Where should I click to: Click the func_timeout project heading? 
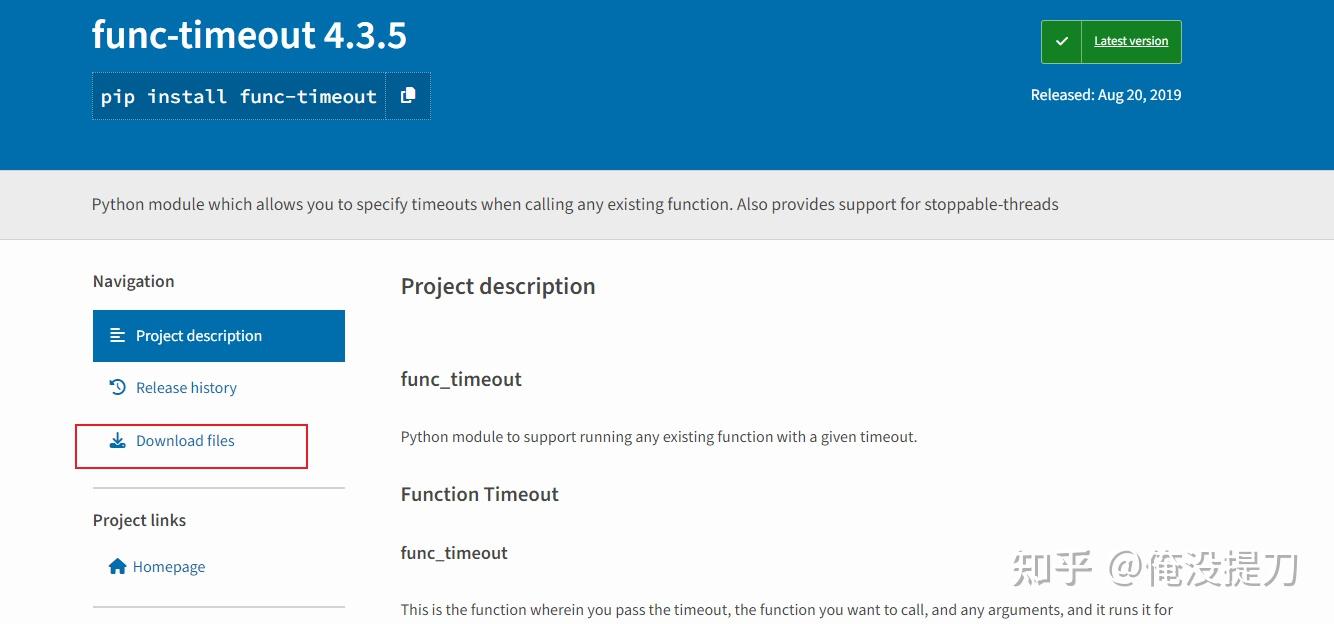(x=461, y=379)
